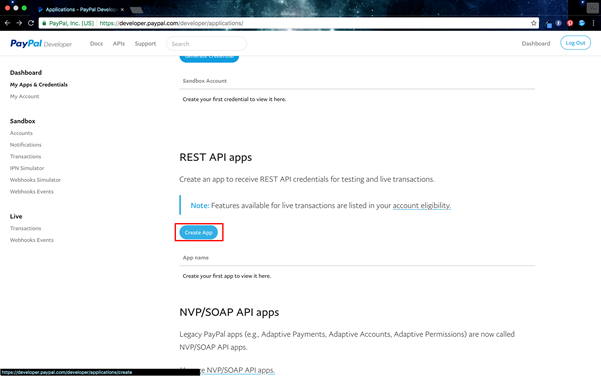The width and height of the screenshot is (601, 376).
Task: Follow the account eligibility link
Action: 422,206
